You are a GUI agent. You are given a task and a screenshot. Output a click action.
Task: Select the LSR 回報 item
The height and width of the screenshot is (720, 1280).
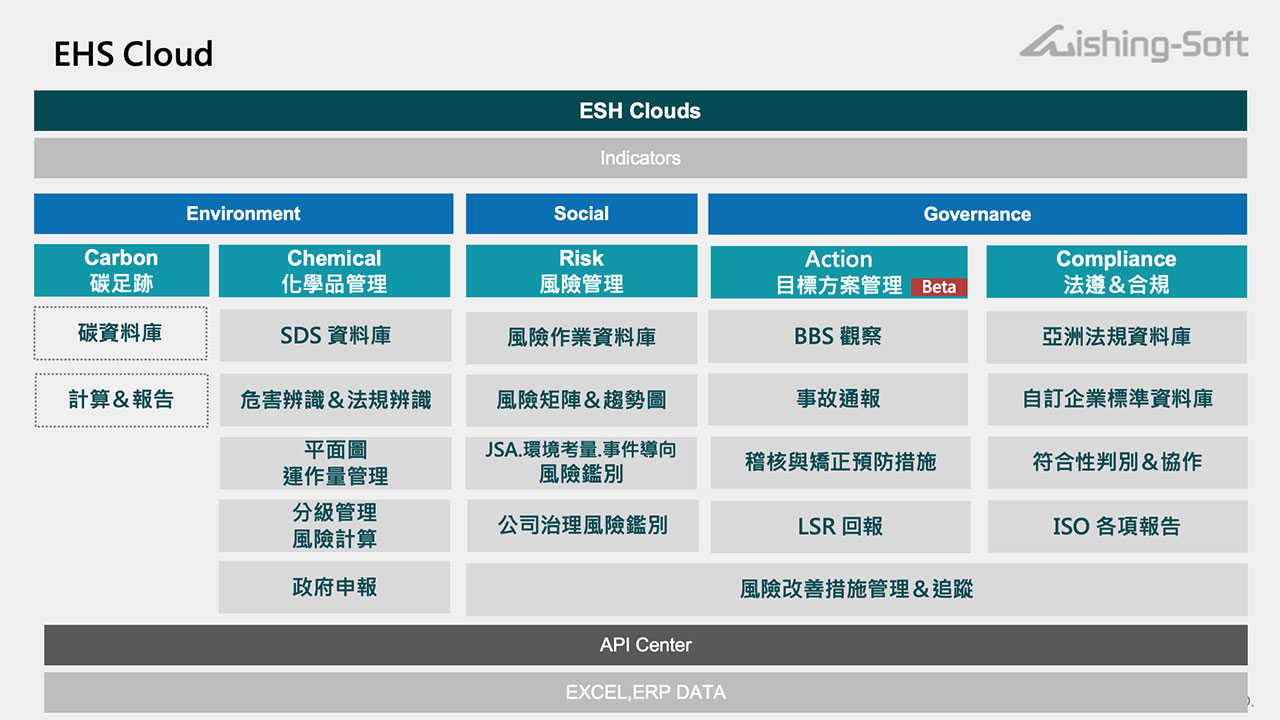coord(840,527)
